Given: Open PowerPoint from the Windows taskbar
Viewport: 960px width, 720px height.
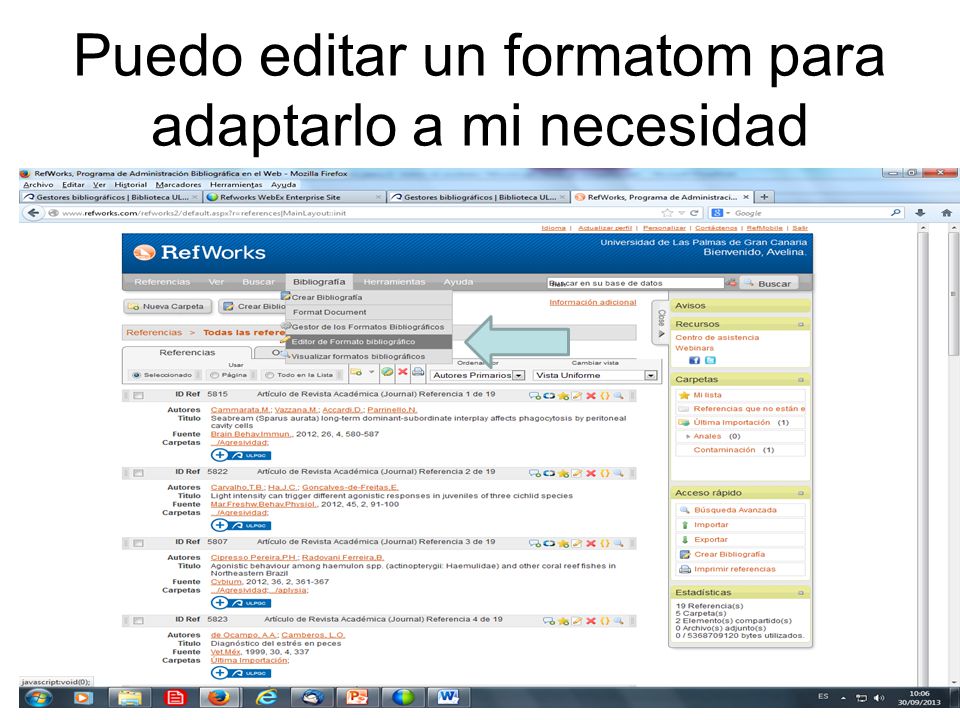Looking at the screenshot, I should click(x=357, y=697).
